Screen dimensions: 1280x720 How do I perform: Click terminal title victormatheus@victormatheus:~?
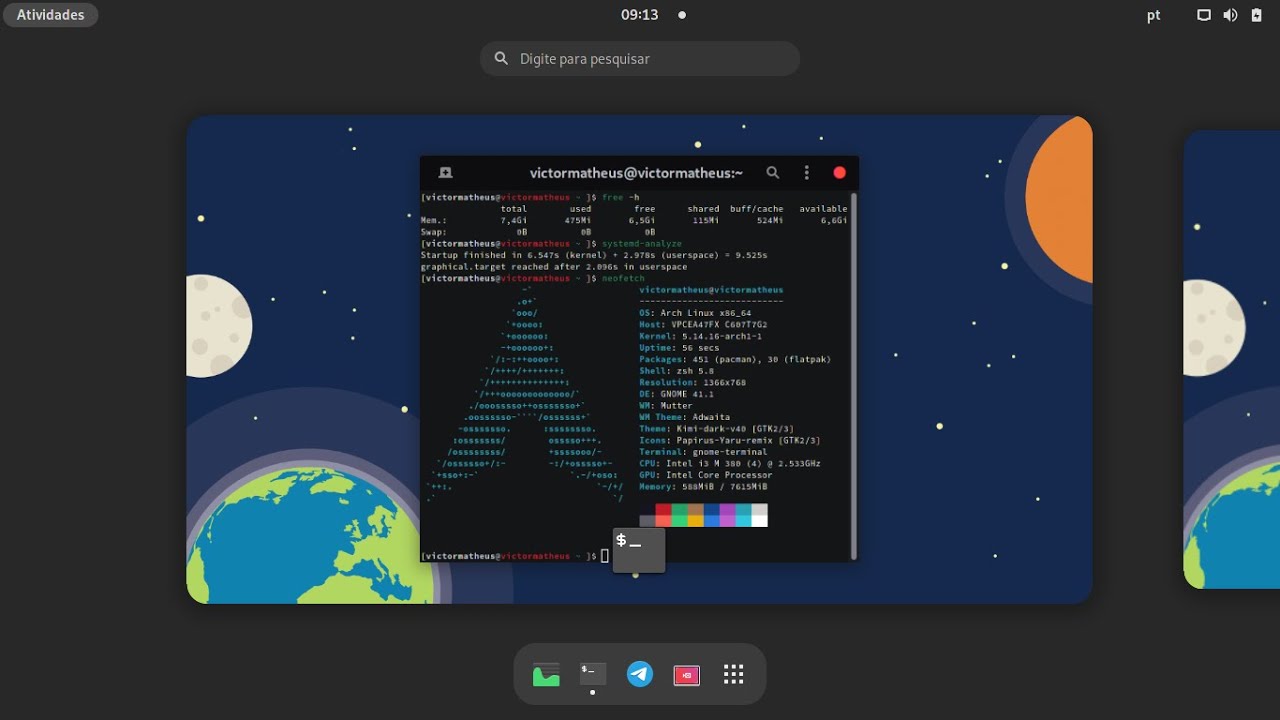tap(636, 173)
